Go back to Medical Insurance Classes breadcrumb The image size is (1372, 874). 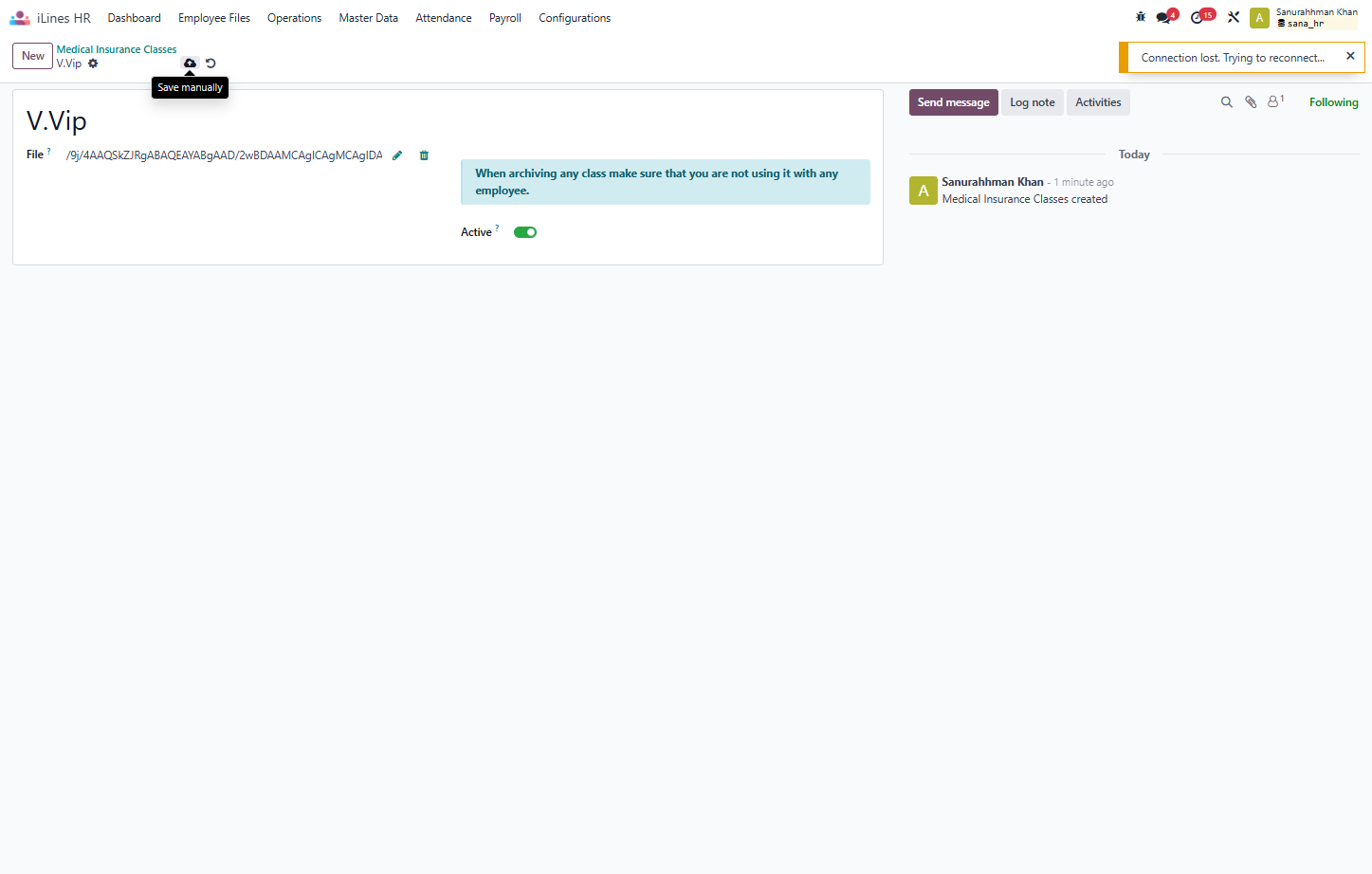pos(117,49)
